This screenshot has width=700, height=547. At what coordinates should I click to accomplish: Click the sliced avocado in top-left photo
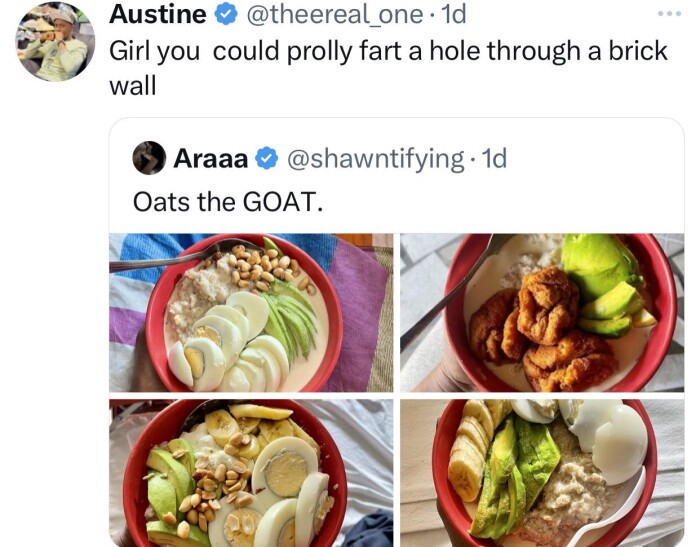pyautogui.click(x=289, y=317)
